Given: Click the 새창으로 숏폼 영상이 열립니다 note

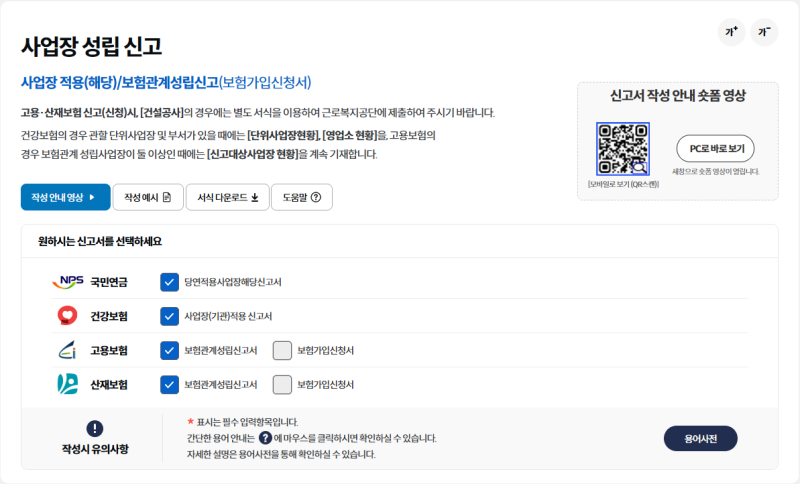Looking at the screenshot, I should (x=715, y=171).
